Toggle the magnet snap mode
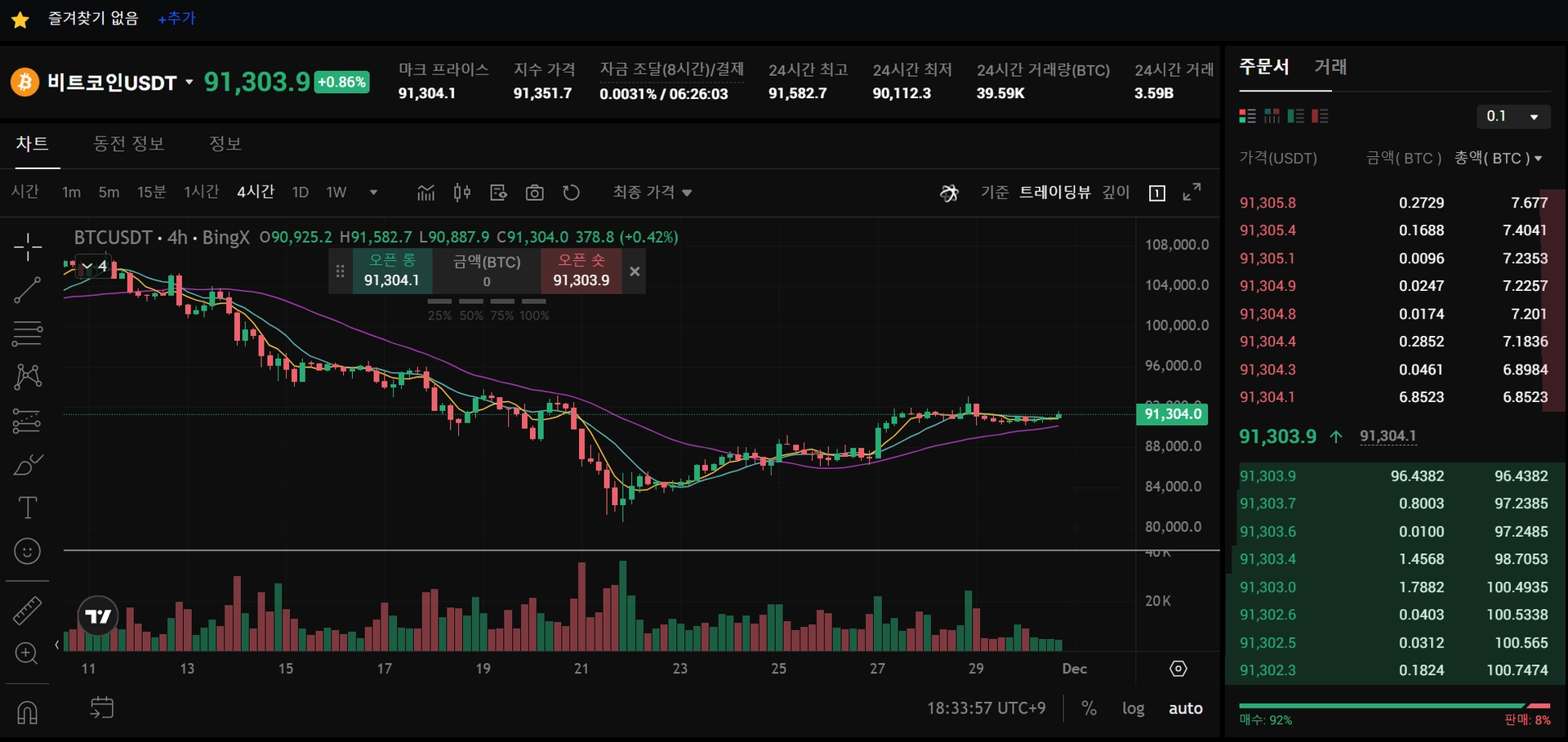The image size is (1568, 742). [x=27, y=713]
